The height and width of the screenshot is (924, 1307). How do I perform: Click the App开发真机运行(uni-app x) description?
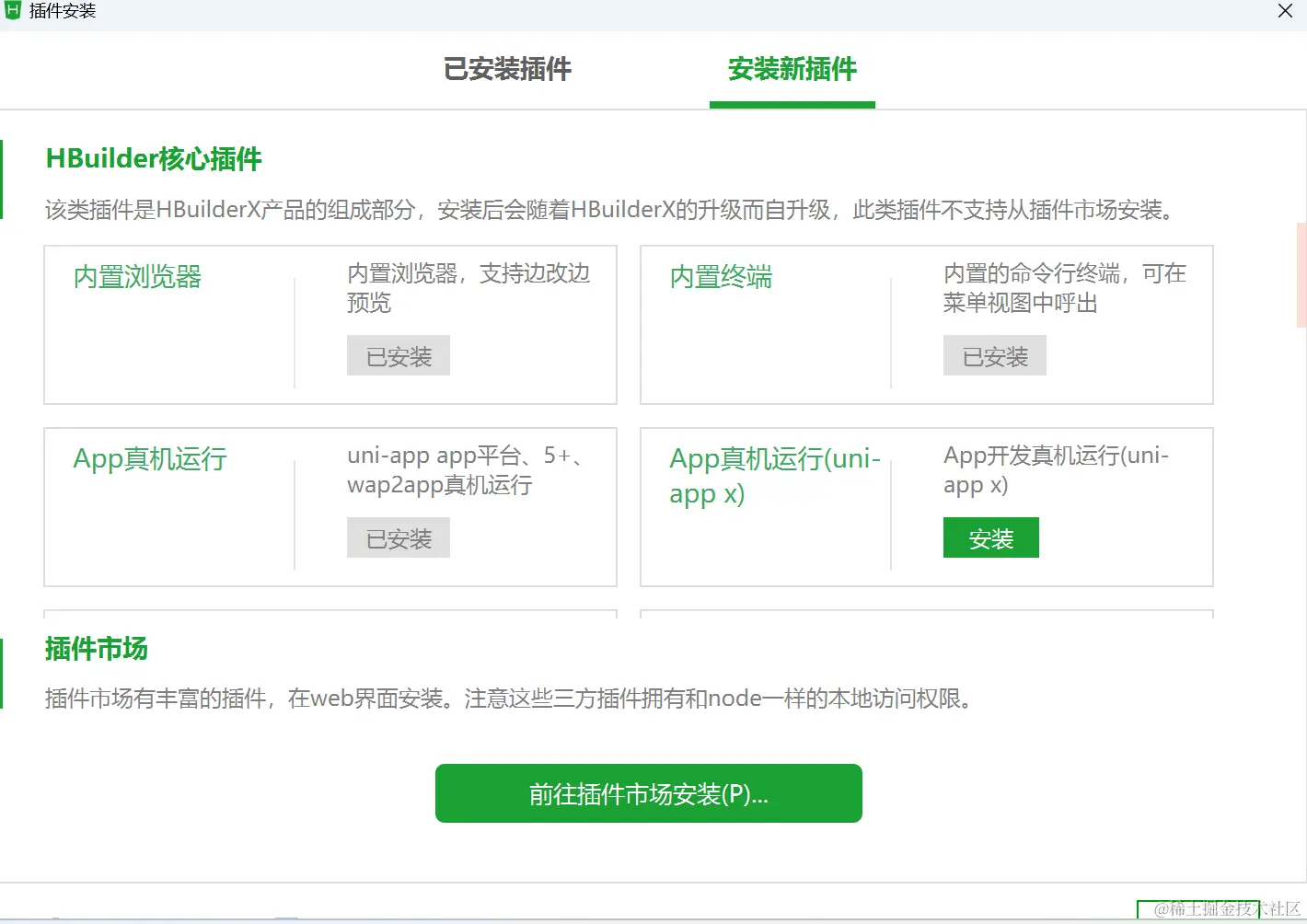point(1057,470)
